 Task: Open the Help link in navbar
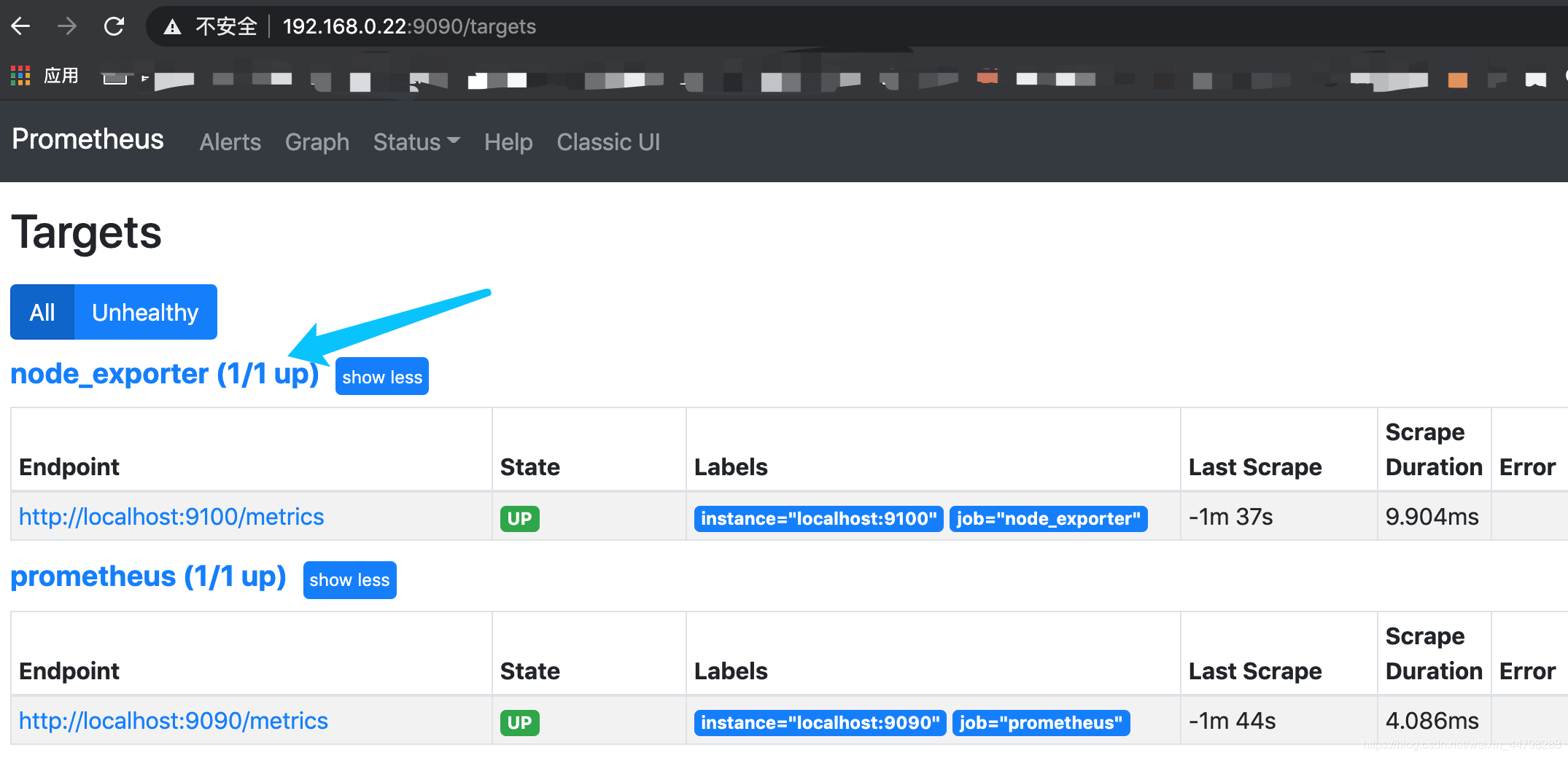(x=508, y=141)
